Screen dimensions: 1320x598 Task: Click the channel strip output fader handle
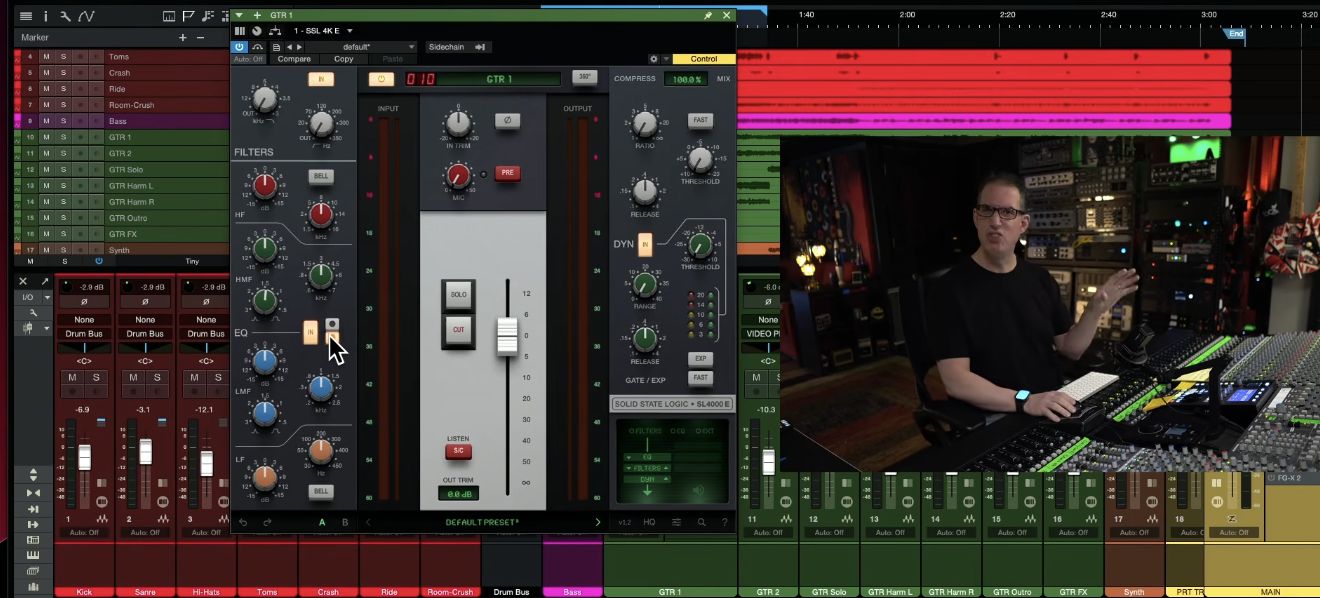507,337
